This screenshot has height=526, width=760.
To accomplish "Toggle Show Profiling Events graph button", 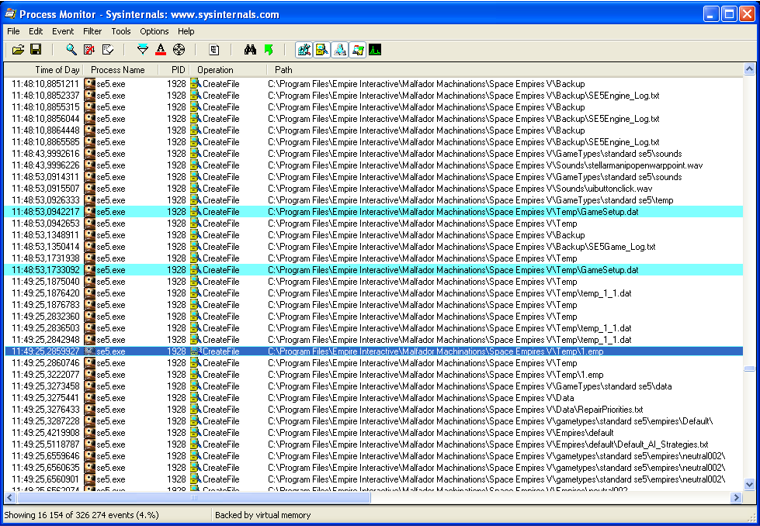I will [x=375, y=49].
